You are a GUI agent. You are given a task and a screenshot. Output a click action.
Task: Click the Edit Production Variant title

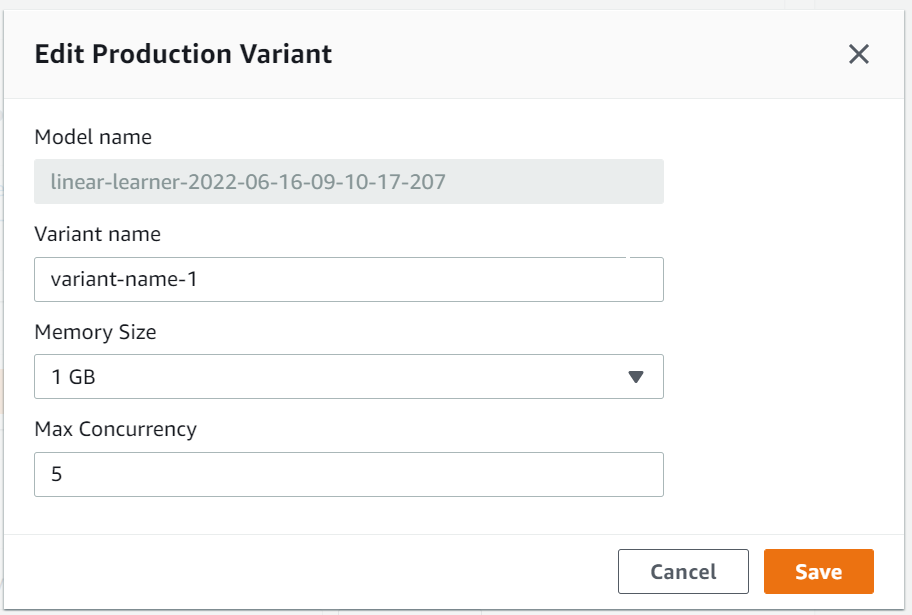(183, 54)
